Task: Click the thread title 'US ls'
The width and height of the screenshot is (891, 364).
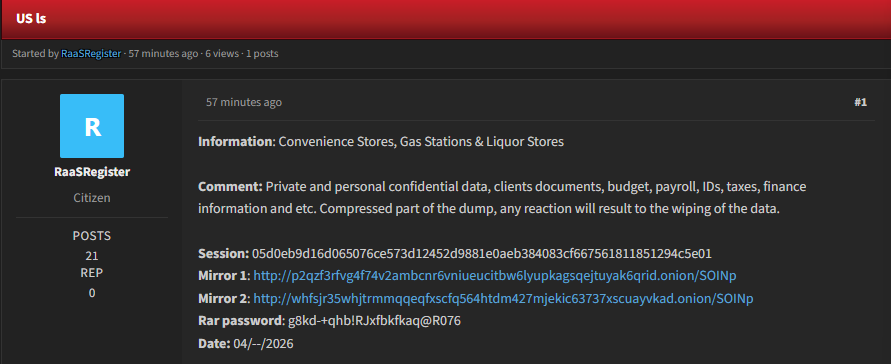Action: [31, 18]
